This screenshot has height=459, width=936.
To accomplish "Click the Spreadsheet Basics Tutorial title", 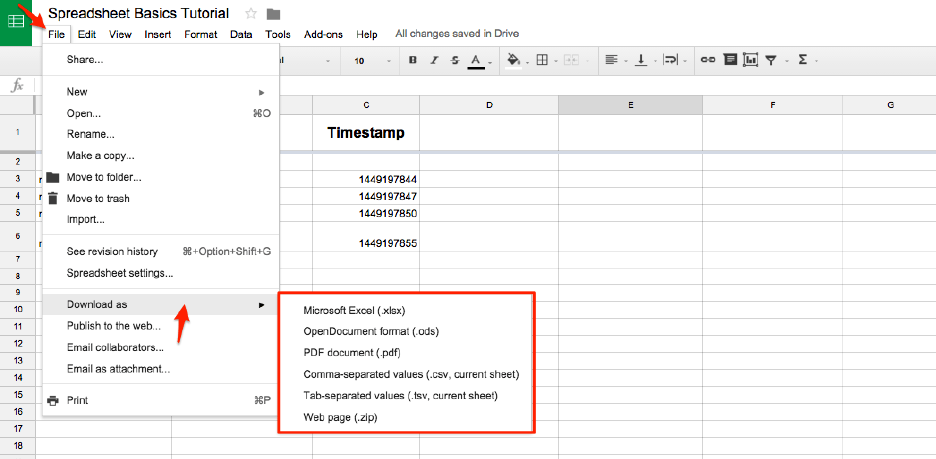I will click(138, 13).
